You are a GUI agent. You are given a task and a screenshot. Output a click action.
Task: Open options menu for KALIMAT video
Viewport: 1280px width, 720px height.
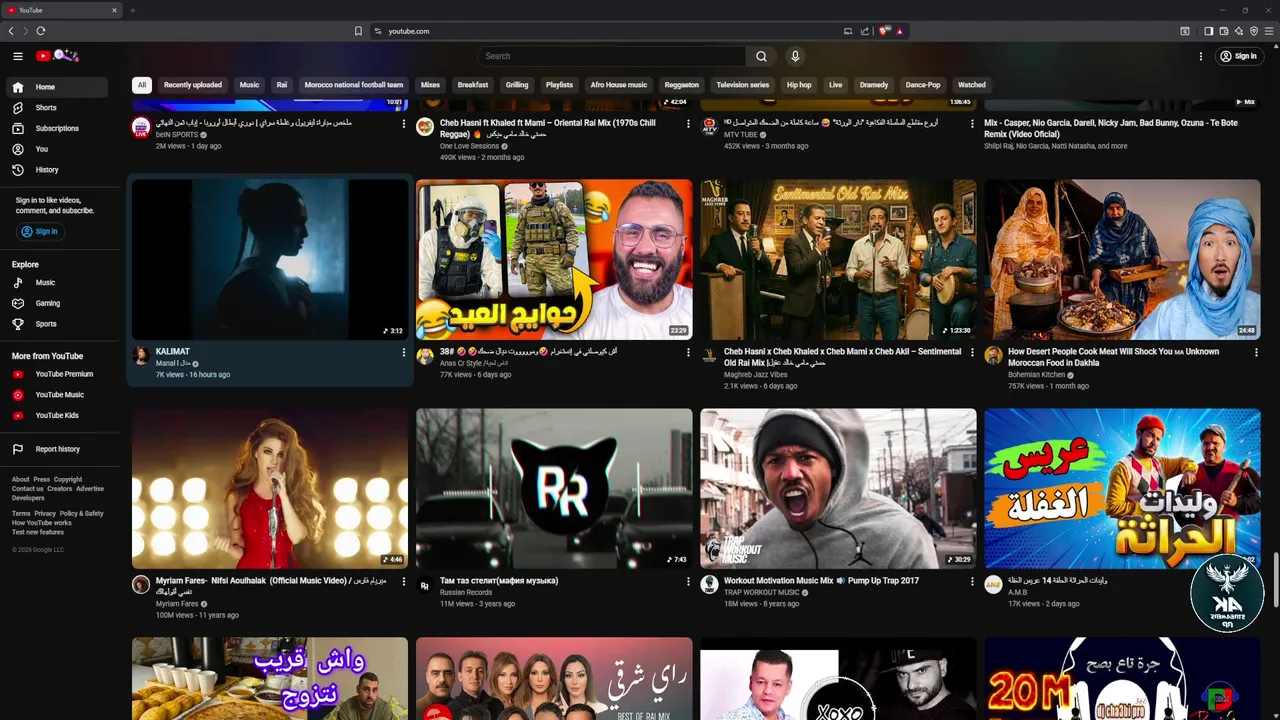point(404,352)
